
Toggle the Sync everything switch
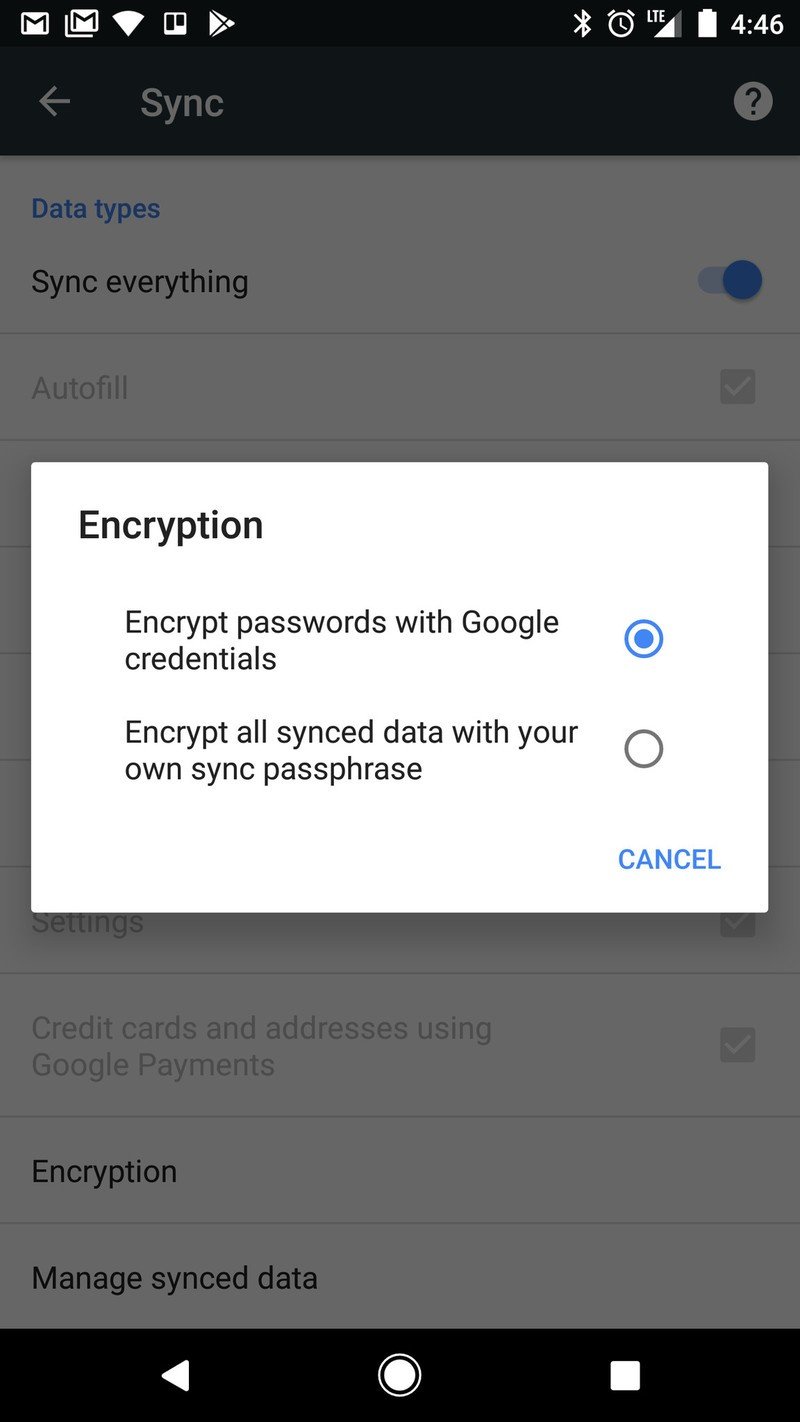click(730, 281)
